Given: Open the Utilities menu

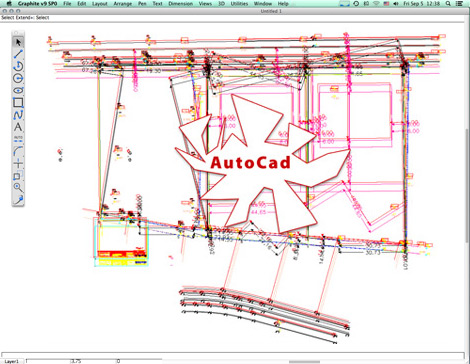Looking at the screenshot, I should [x=239, y=4].
